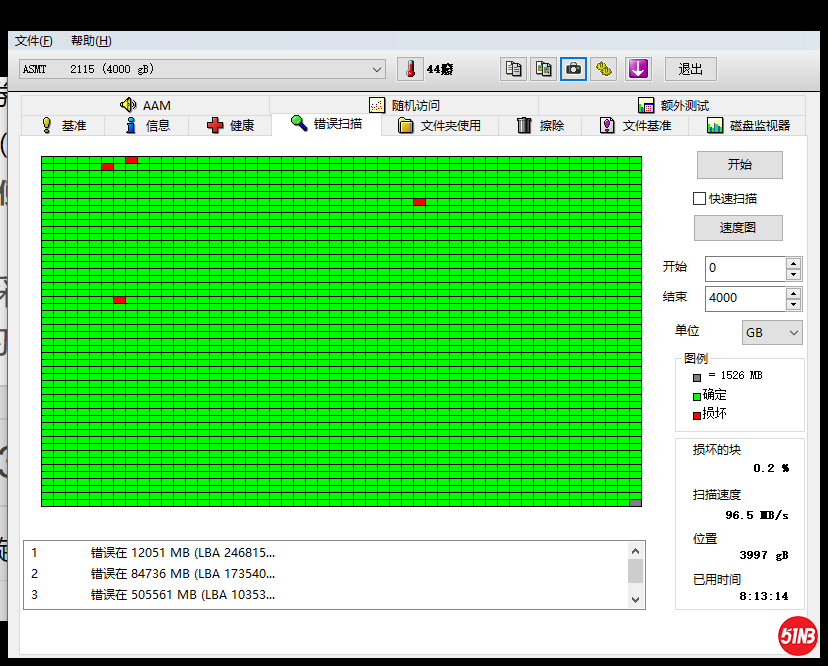Click the purple down-arrow toolbar icon
The width and height of the screenshot is (828, 666).
(x=638, y=69)
